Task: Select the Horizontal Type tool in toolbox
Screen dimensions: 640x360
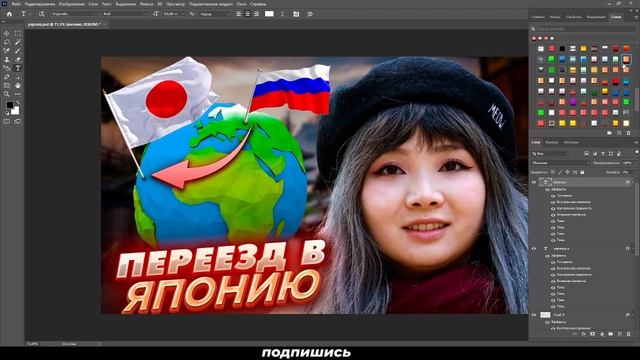Action: (x=18, y=68)
